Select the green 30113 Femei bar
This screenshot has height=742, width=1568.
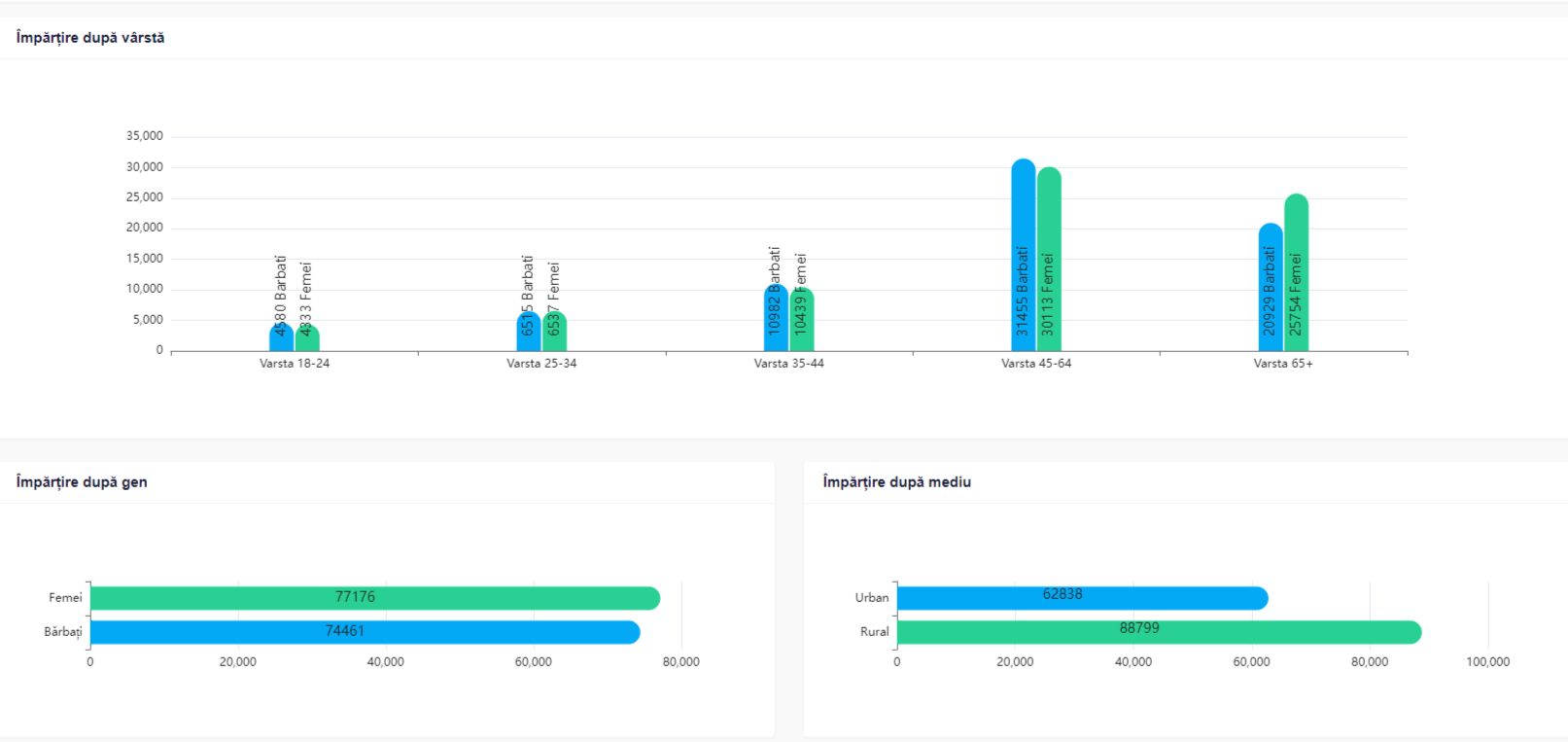(x=1049, y=260)
